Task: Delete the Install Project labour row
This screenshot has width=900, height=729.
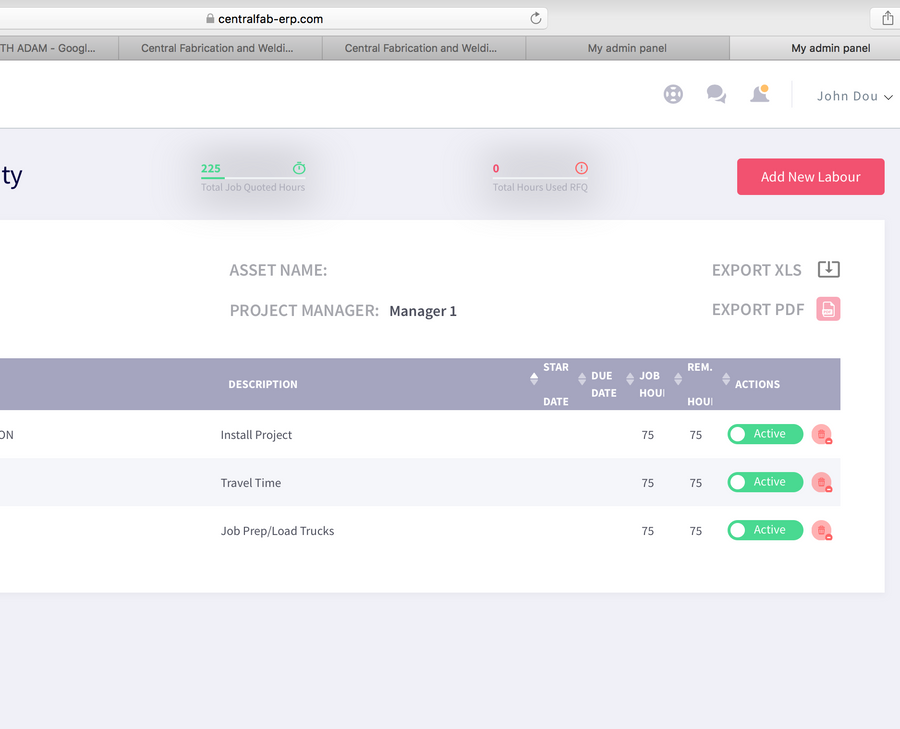Action: click(x=821, y=434)
